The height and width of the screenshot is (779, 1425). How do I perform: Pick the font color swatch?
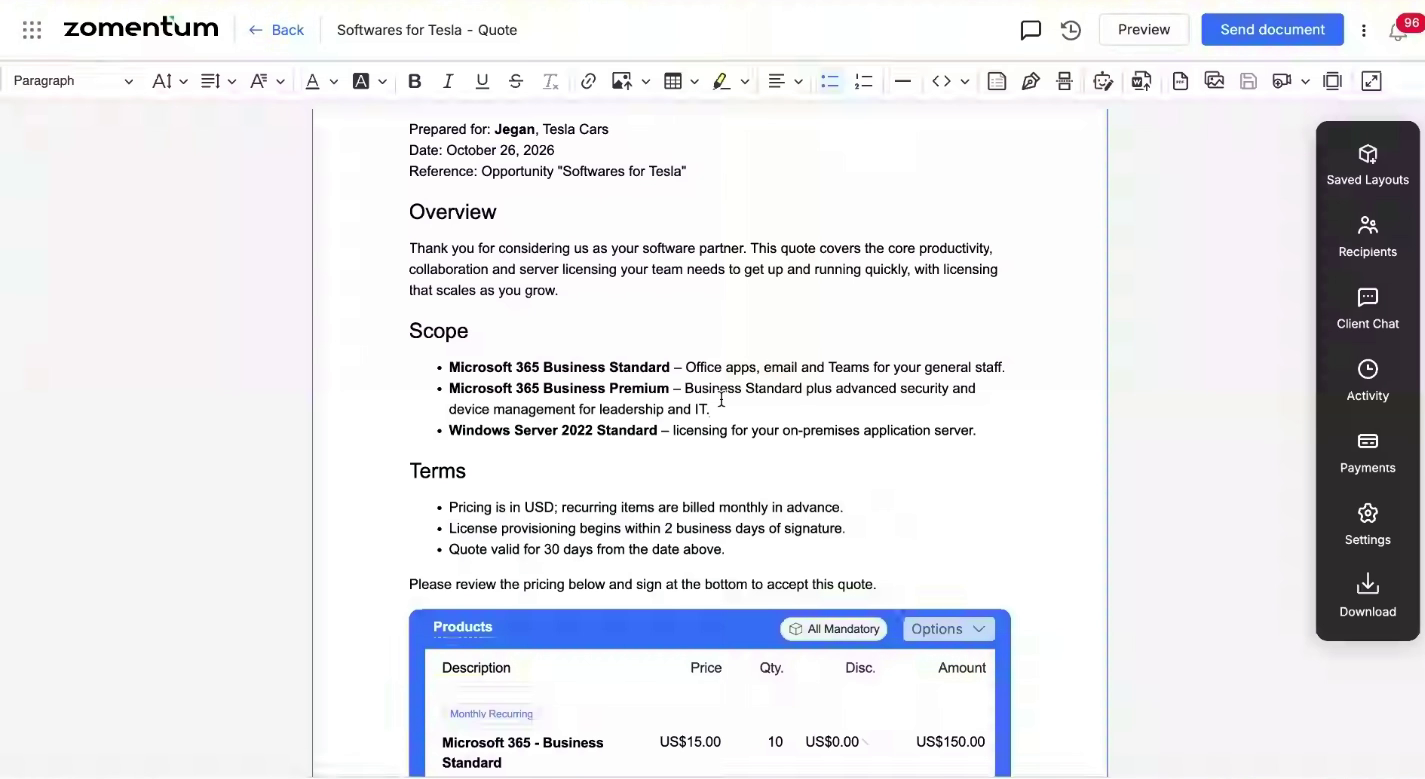[313, 81]
